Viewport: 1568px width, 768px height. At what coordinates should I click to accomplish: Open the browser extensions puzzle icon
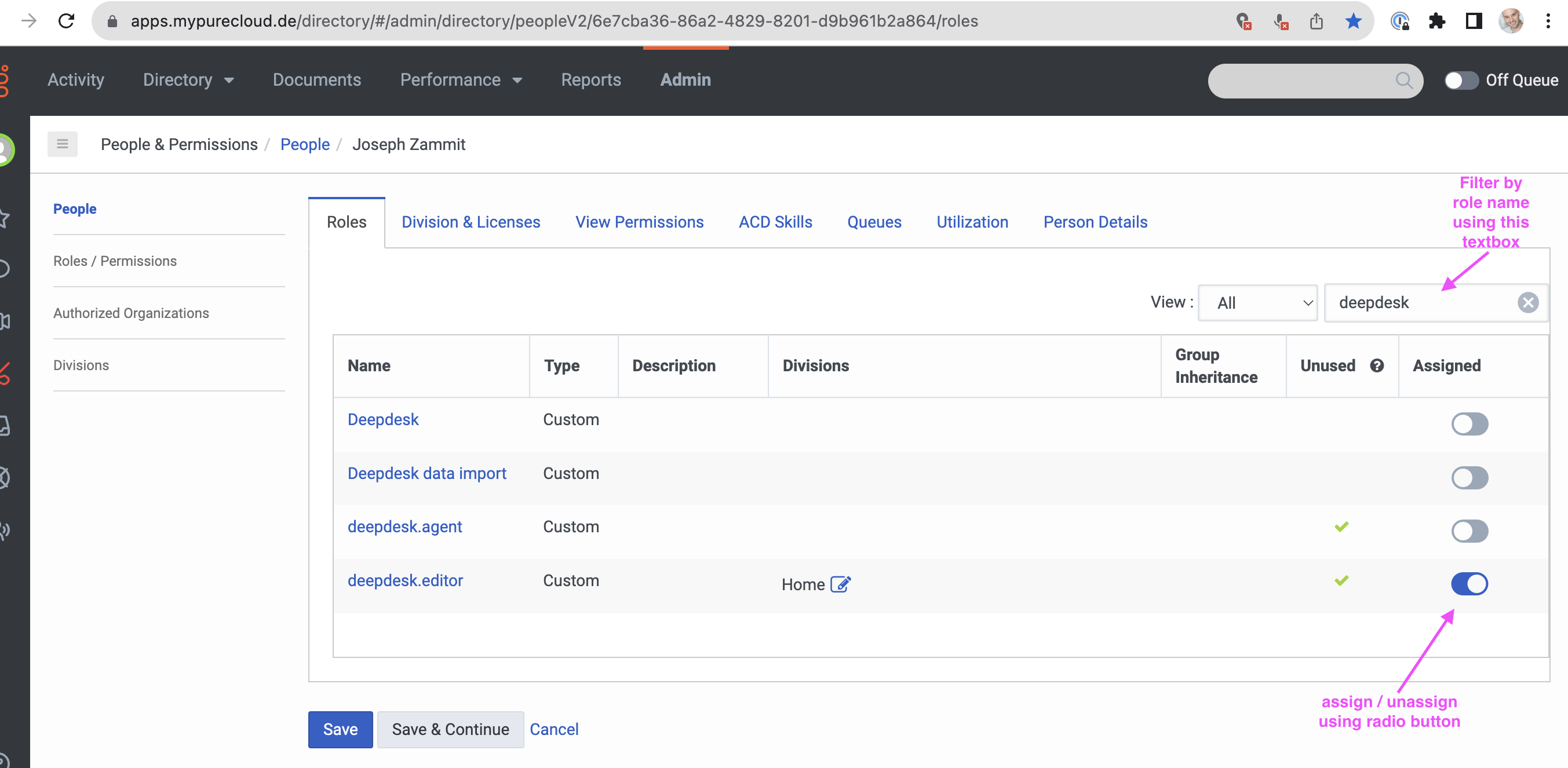click(1436, 21)
